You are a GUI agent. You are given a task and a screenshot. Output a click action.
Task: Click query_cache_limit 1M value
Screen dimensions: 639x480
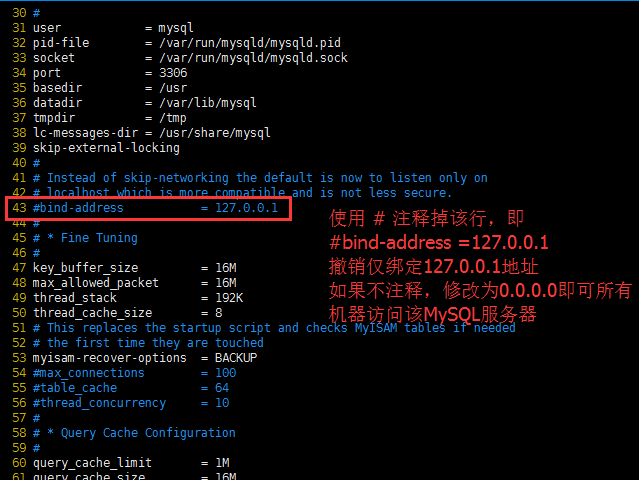[x=222, y=463]
